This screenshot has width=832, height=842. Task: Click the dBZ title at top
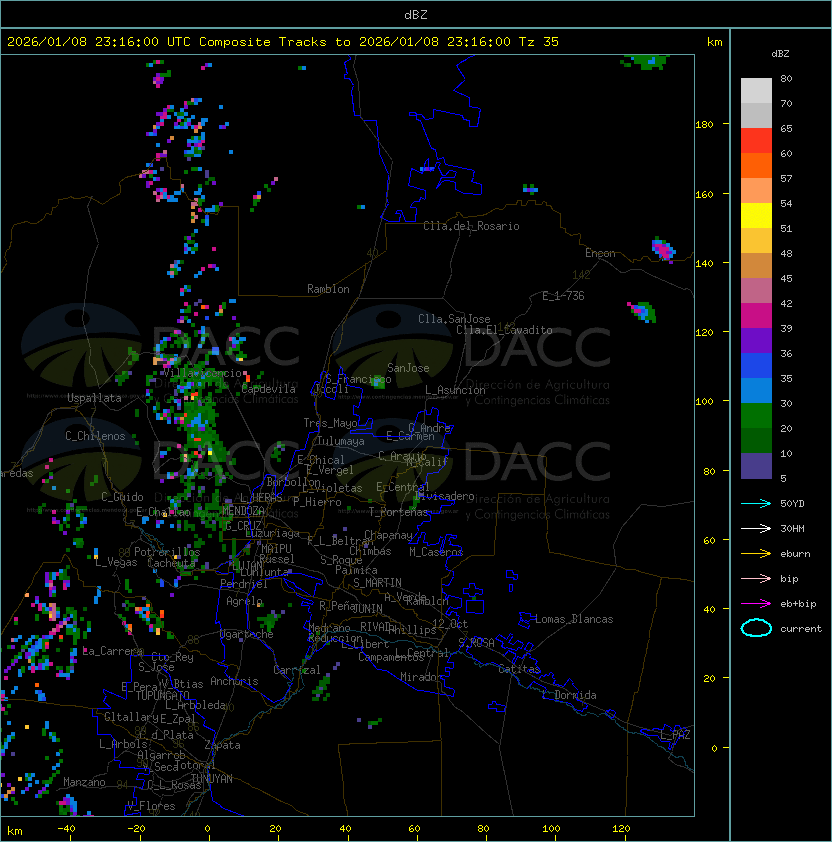(x=416, y=14)
